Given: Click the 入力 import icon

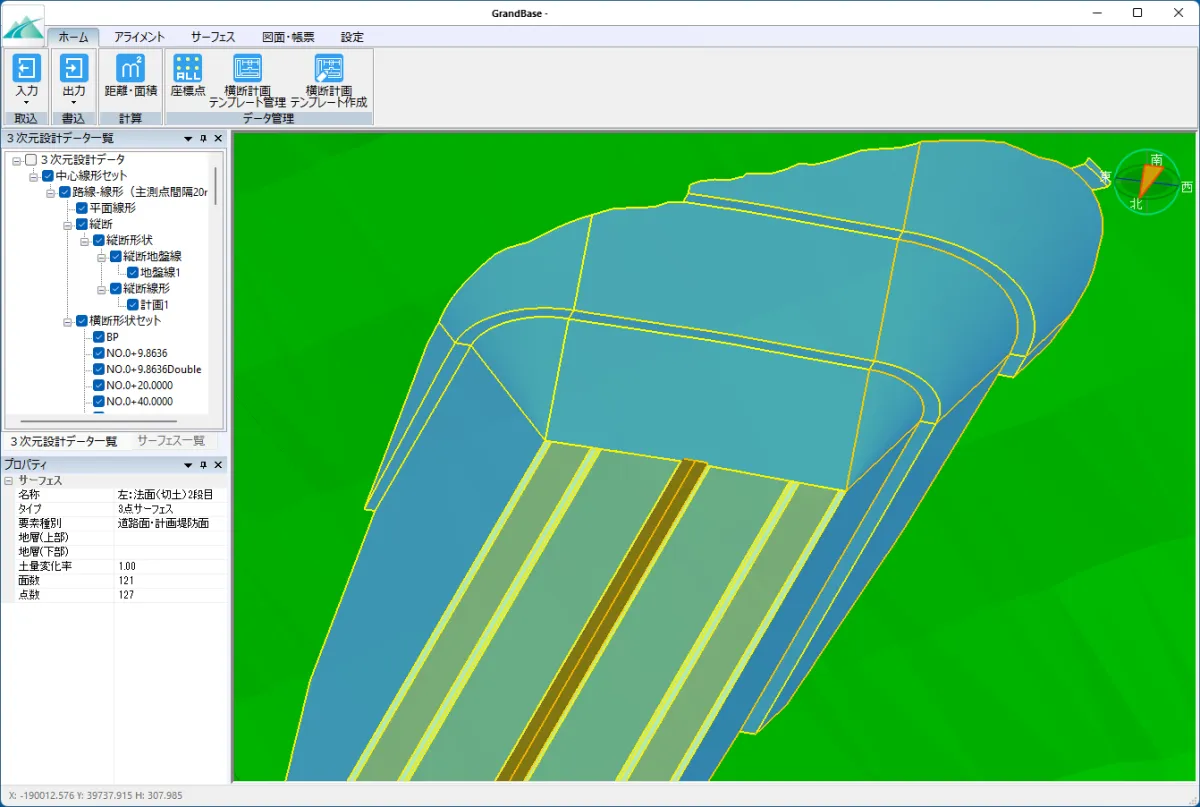Looking at the screenshot, I should (x=27, y=69).
